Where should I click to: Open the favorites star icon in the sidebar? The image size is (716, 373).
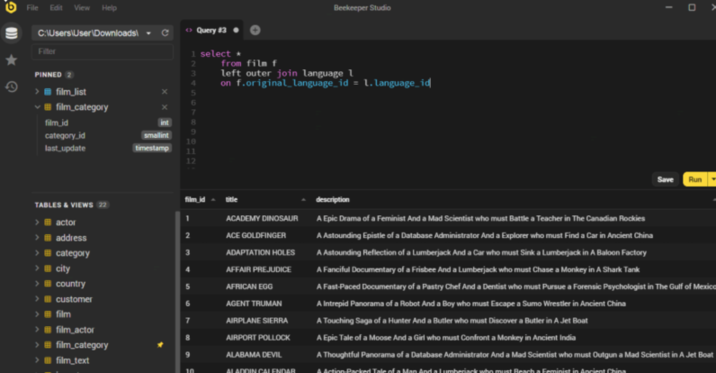[x=11, y=60]
